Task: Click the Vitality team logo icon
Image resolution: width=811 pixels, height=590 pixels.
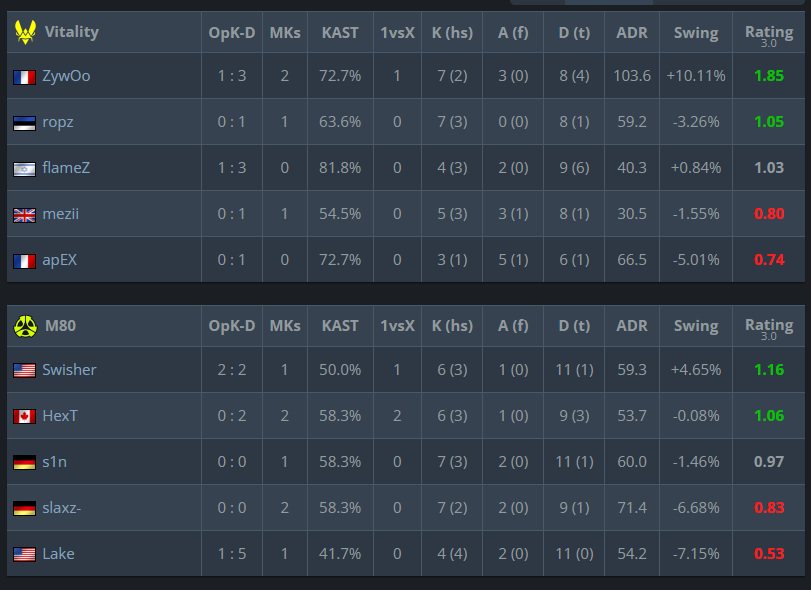Action: [25, 32]
